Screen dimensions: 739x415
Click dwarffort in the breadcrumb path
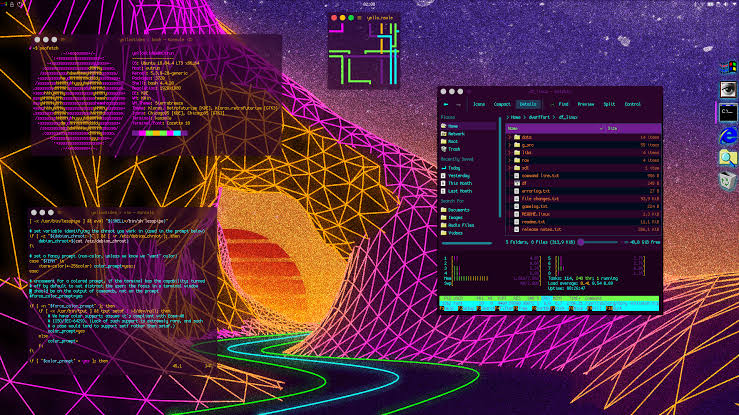539,117
